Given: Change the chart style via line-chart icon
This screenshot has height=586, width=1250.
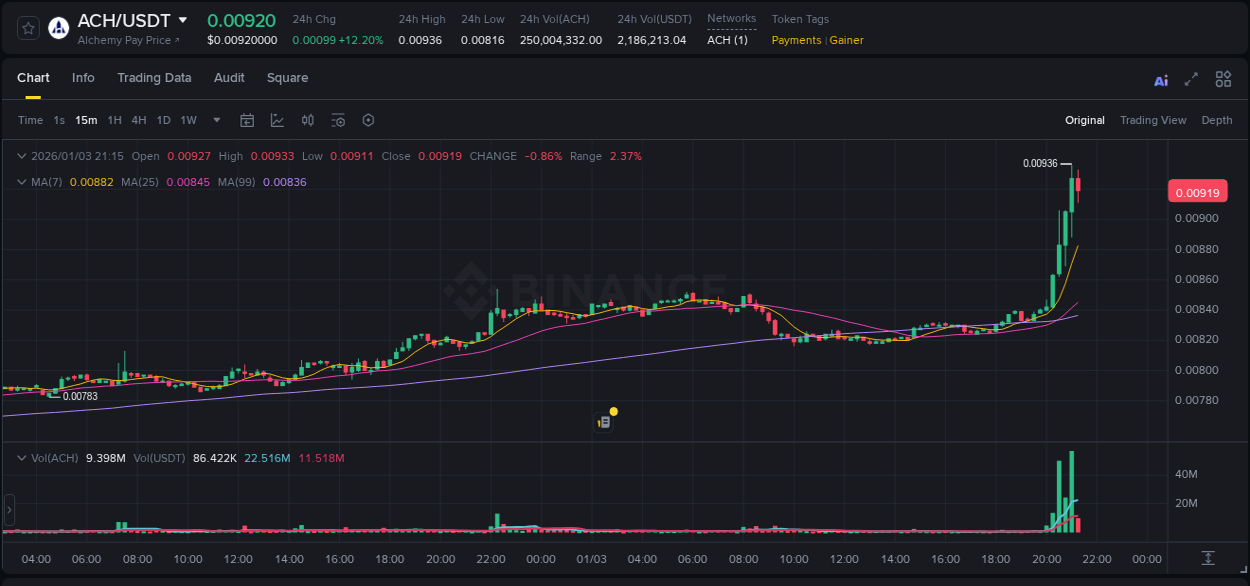Looking at the screenshot, I should [x=275, y=120].
